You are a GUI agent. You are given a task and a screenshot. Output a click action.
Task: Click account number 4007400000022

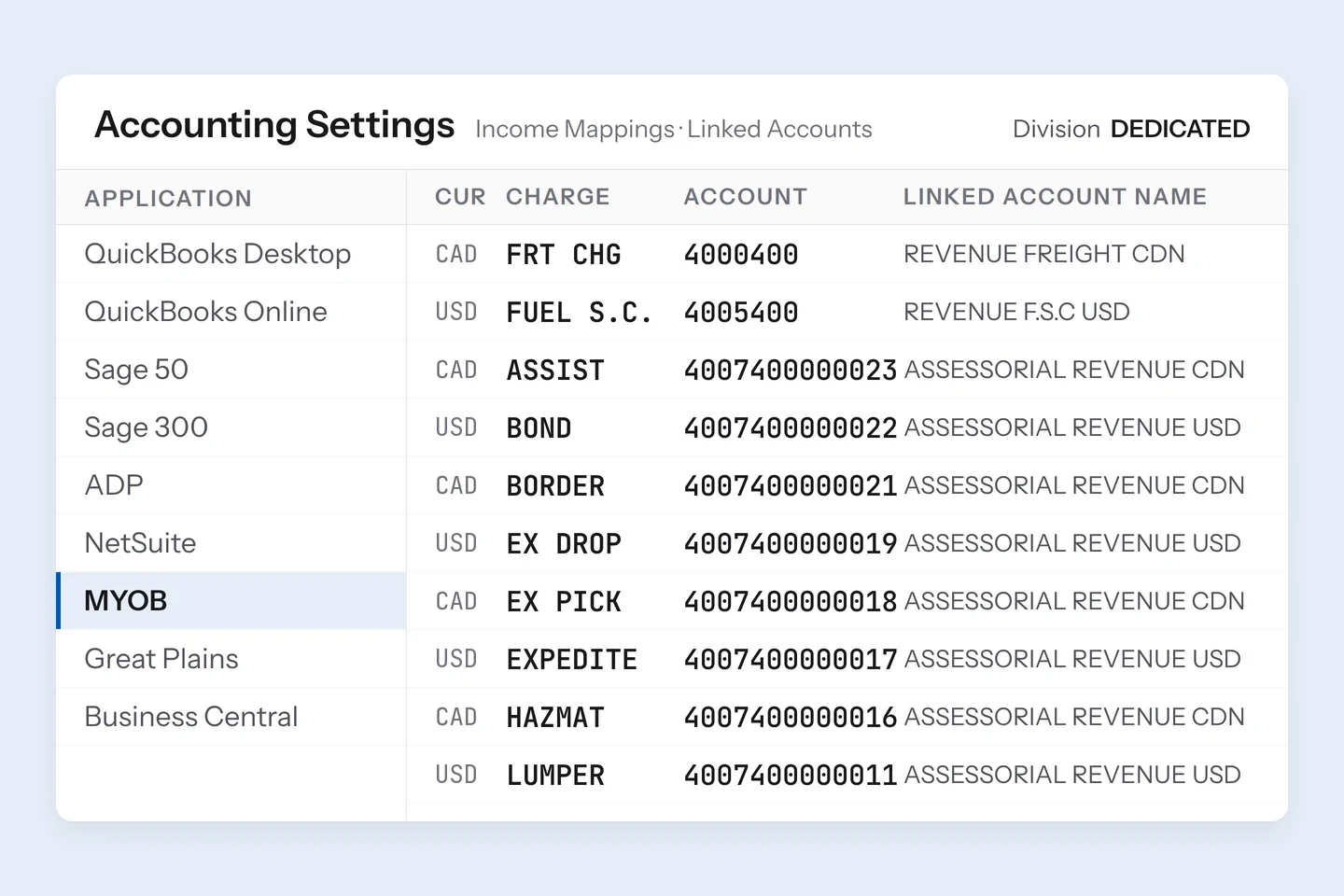pyautogui.click(x=791, y=427)
